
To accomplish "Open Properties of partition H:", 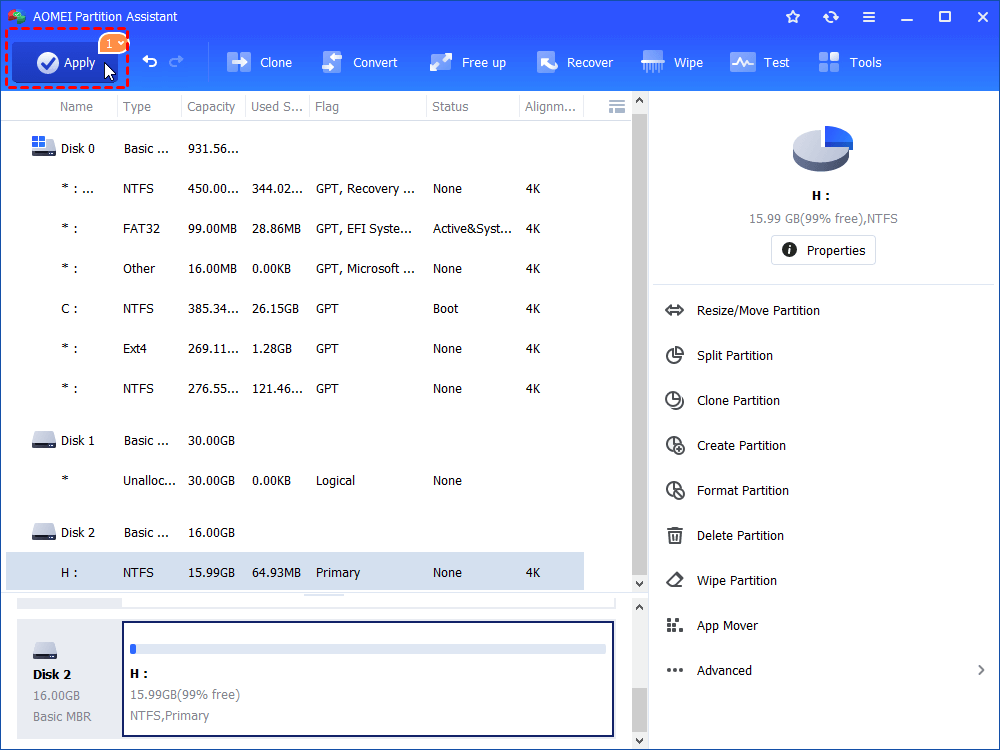I will click(823, 250).
